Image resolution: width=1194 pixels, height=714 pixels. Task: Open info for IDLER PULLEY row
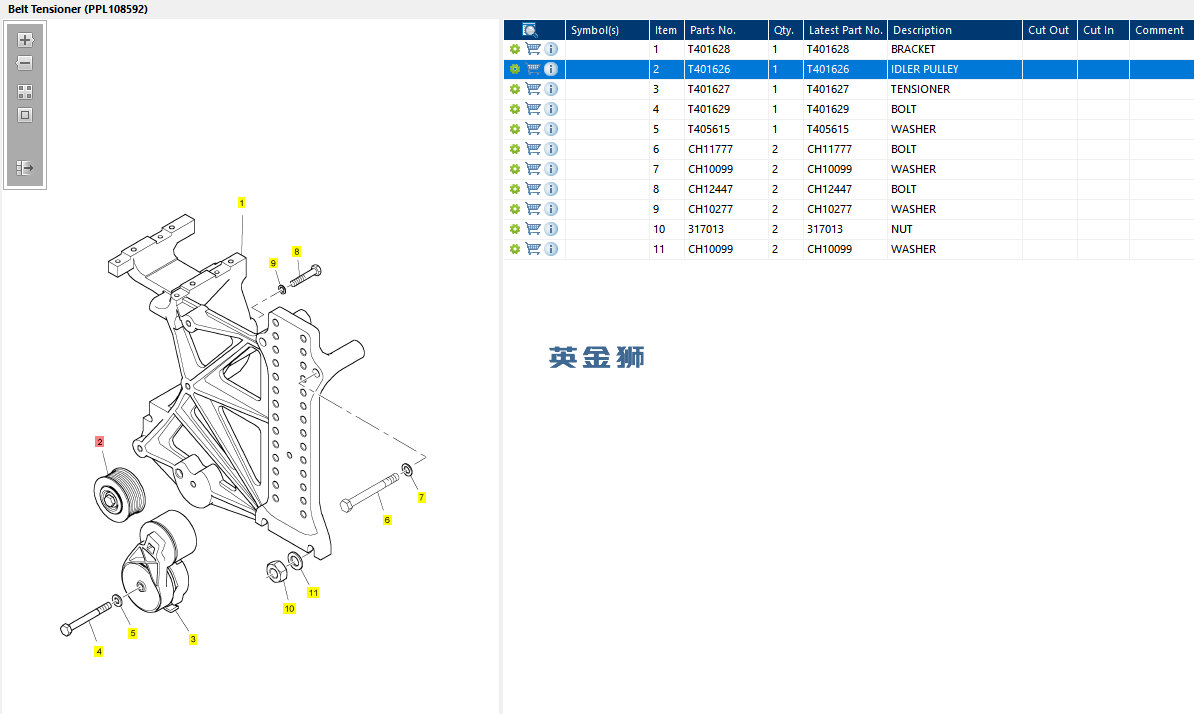[x=551, y=69]
